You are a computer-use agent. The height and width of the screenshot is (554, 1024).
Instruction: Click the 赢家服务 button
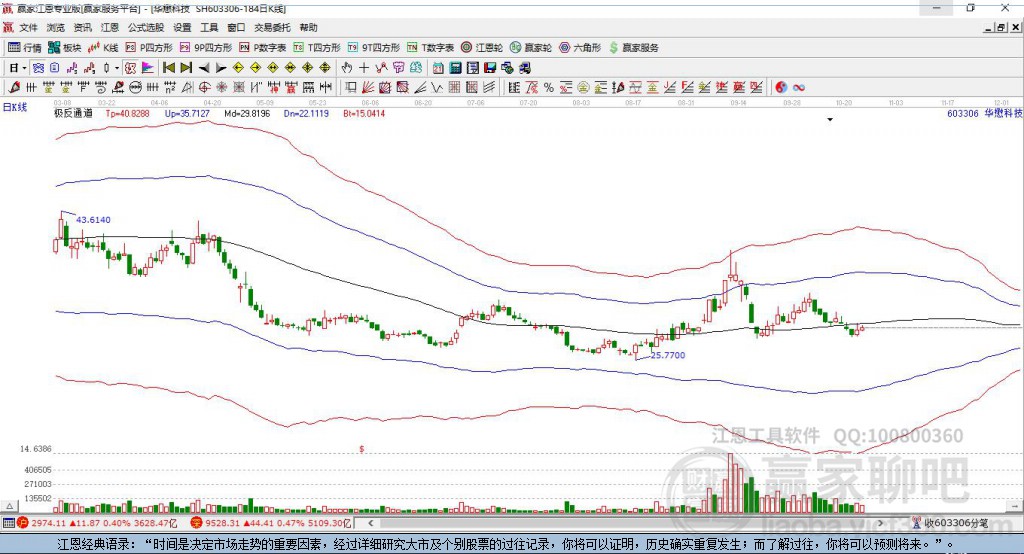pyautogui.click(x=633, y=48)
